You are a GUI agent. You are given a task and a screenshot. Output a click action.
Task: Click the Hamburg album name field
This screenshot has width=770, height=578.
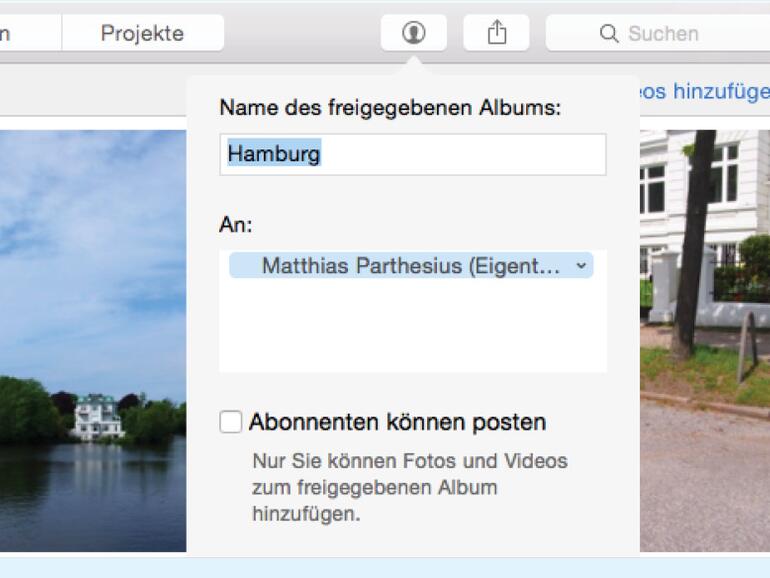coord(412,154)
